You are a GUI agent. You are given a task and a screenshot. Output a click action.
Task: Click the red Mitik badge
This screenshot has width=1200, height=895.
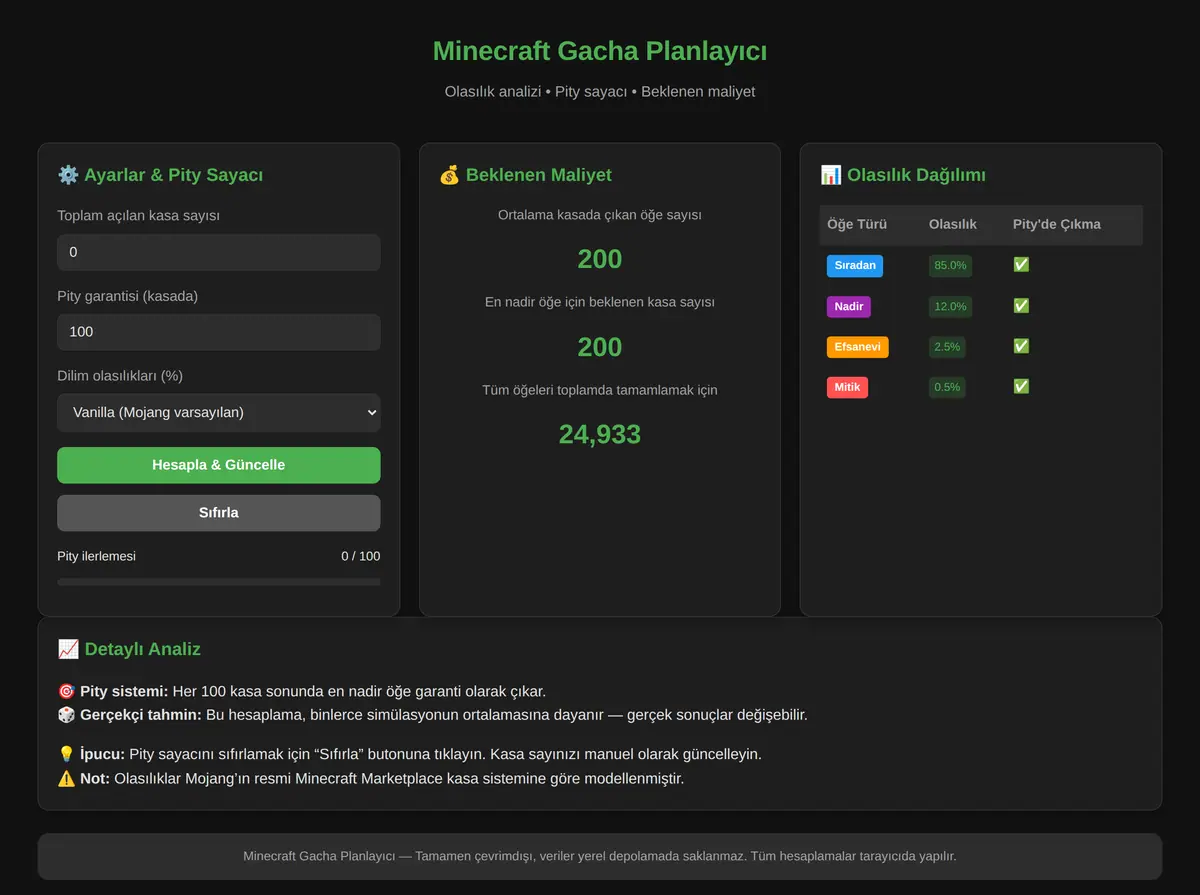(x=847, y=387)
